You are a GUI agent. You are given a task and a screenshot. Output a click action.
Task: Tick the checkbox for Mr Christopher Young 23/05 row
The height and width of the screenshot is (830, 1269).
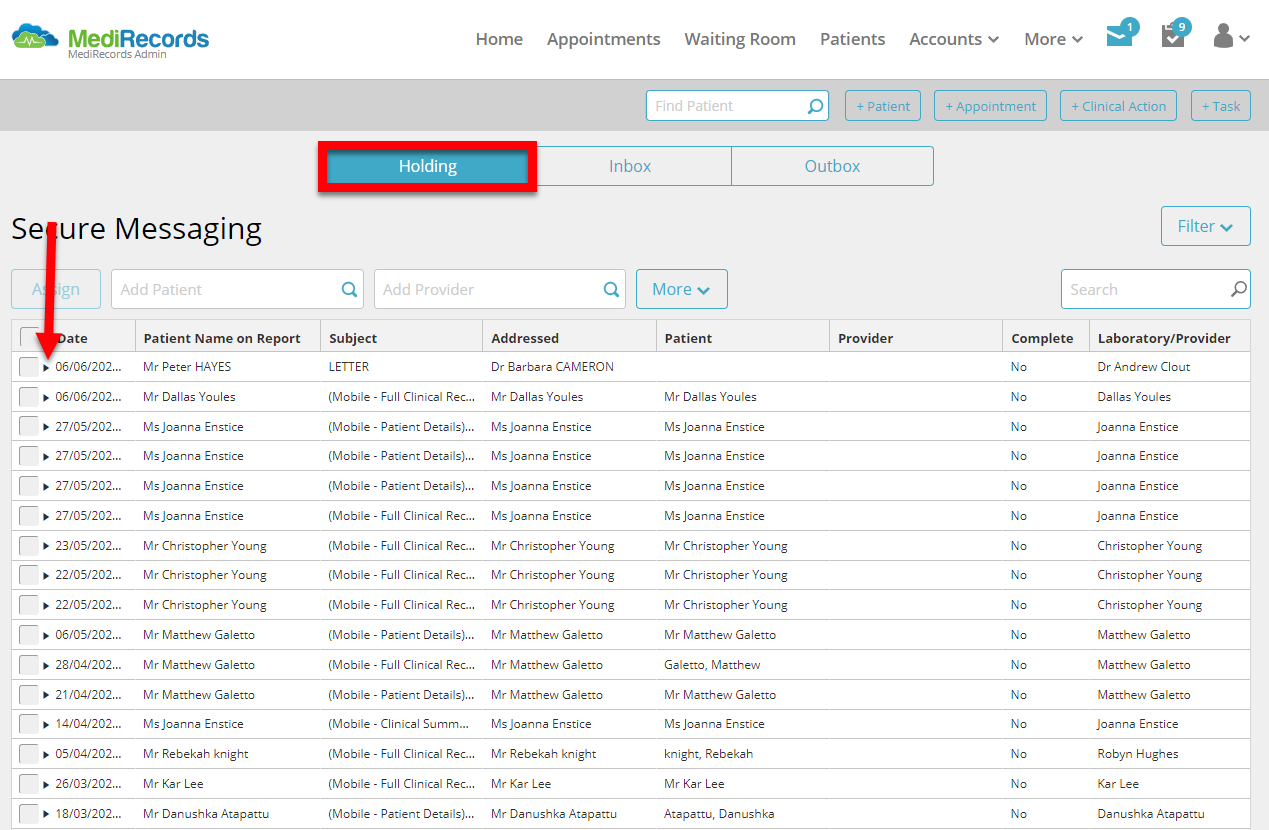[x=29, y=546]
